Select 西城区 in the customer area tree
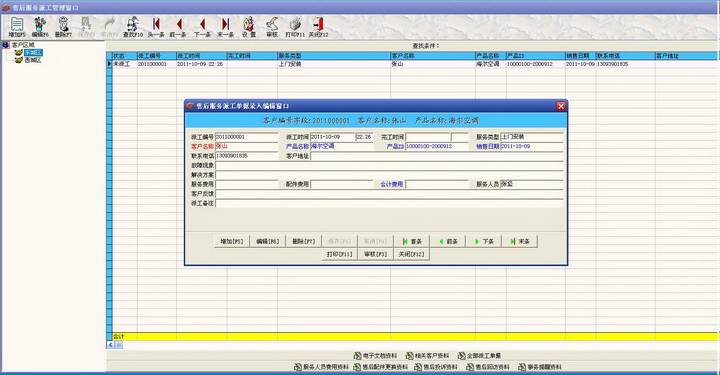Viewport: 720px width, 375px height. (x=33, y=60)
